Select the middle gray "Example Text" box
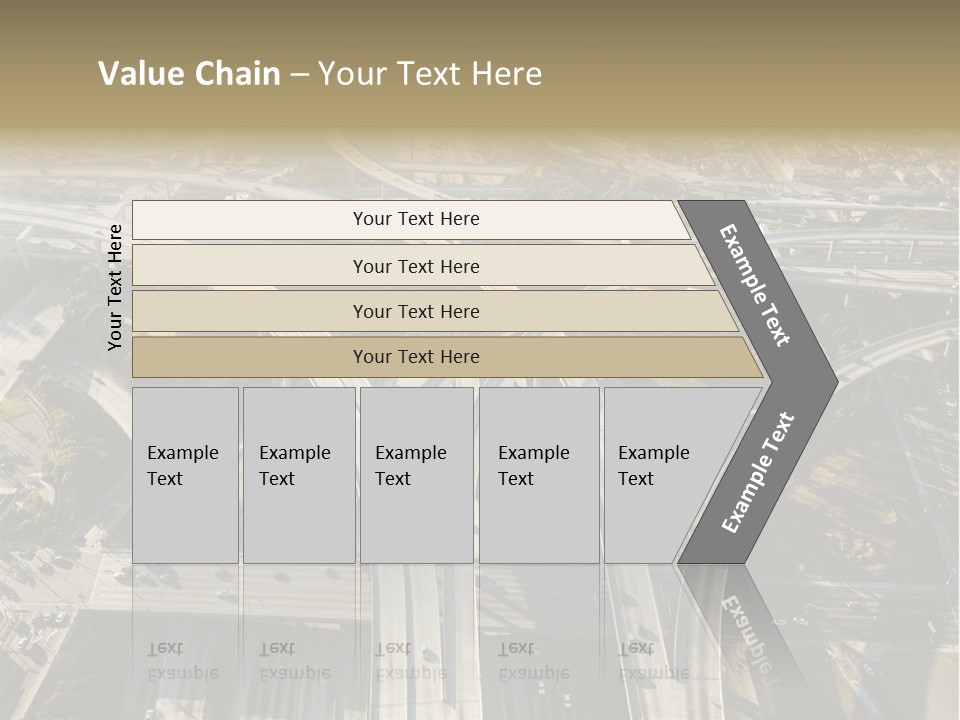The width and height of the screenshot is (960, 720). tap(416, 474)
